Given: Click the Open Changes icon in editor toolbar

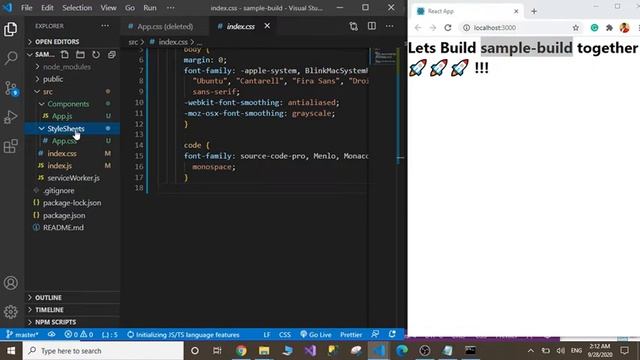Looking at the screenshot, I should click(x=353, y=26).
